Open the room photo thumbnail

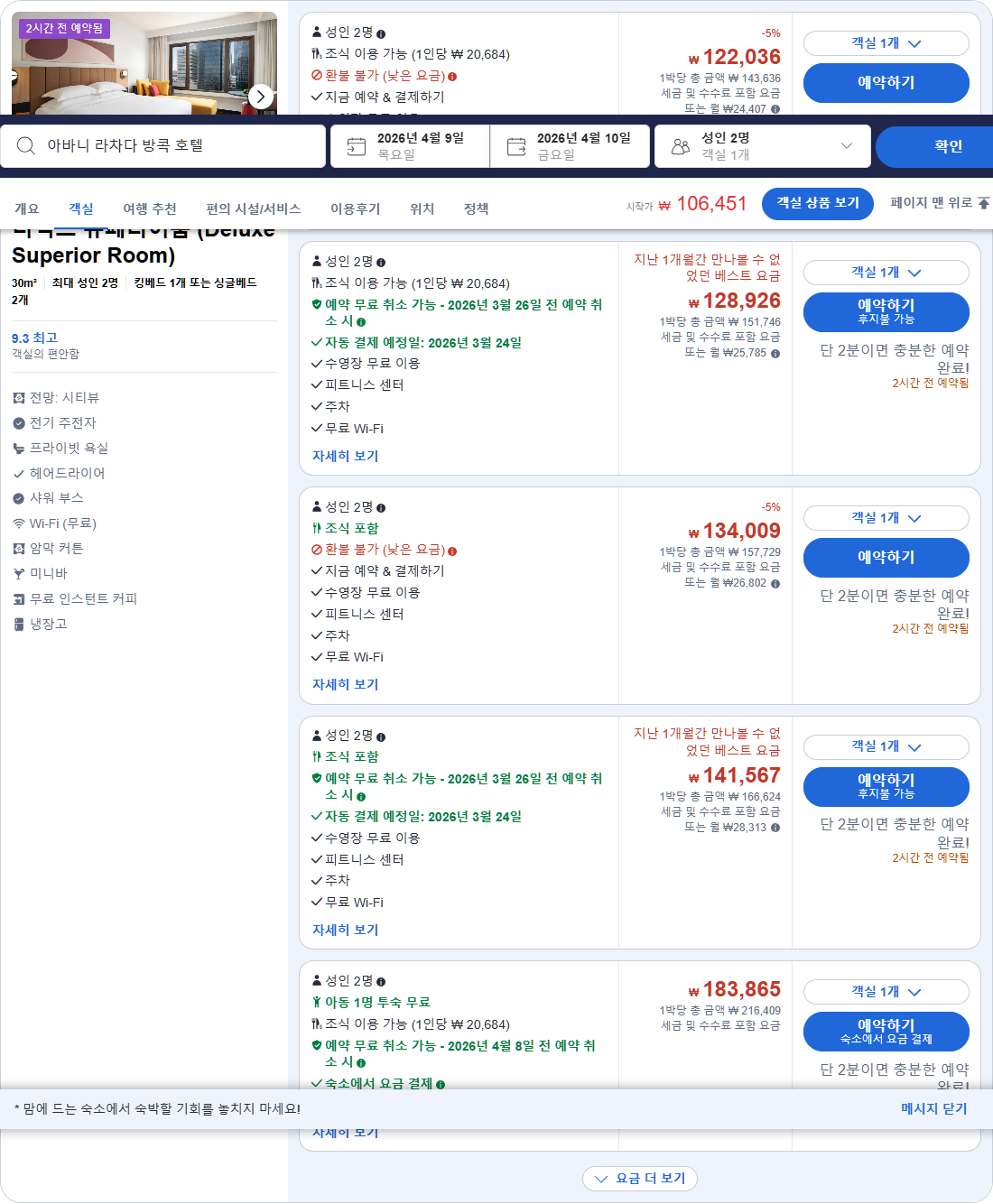pyautogui.click(x=144, y=63)
